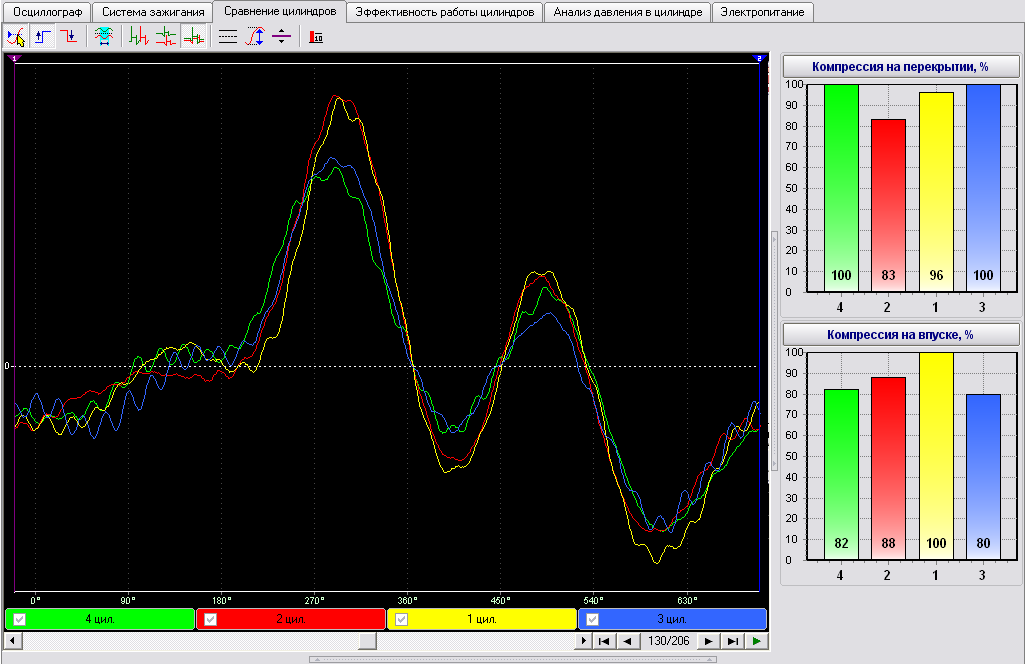Click the green play button
Image resolution: width=1026 pixels, height=664 pixels.
[757, 641]
